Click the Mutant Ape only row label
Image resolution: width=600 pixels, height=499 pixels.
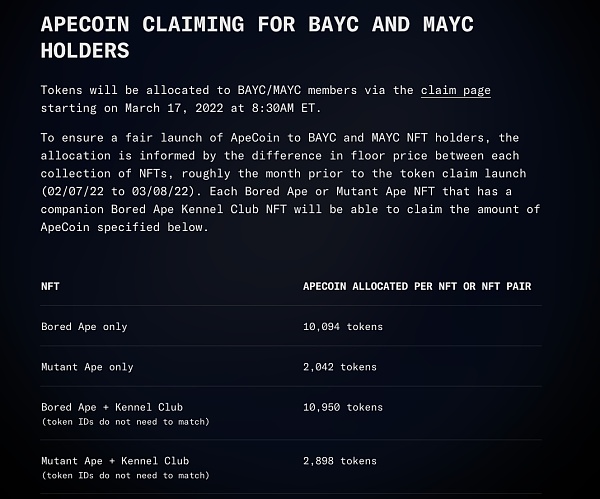87,367
